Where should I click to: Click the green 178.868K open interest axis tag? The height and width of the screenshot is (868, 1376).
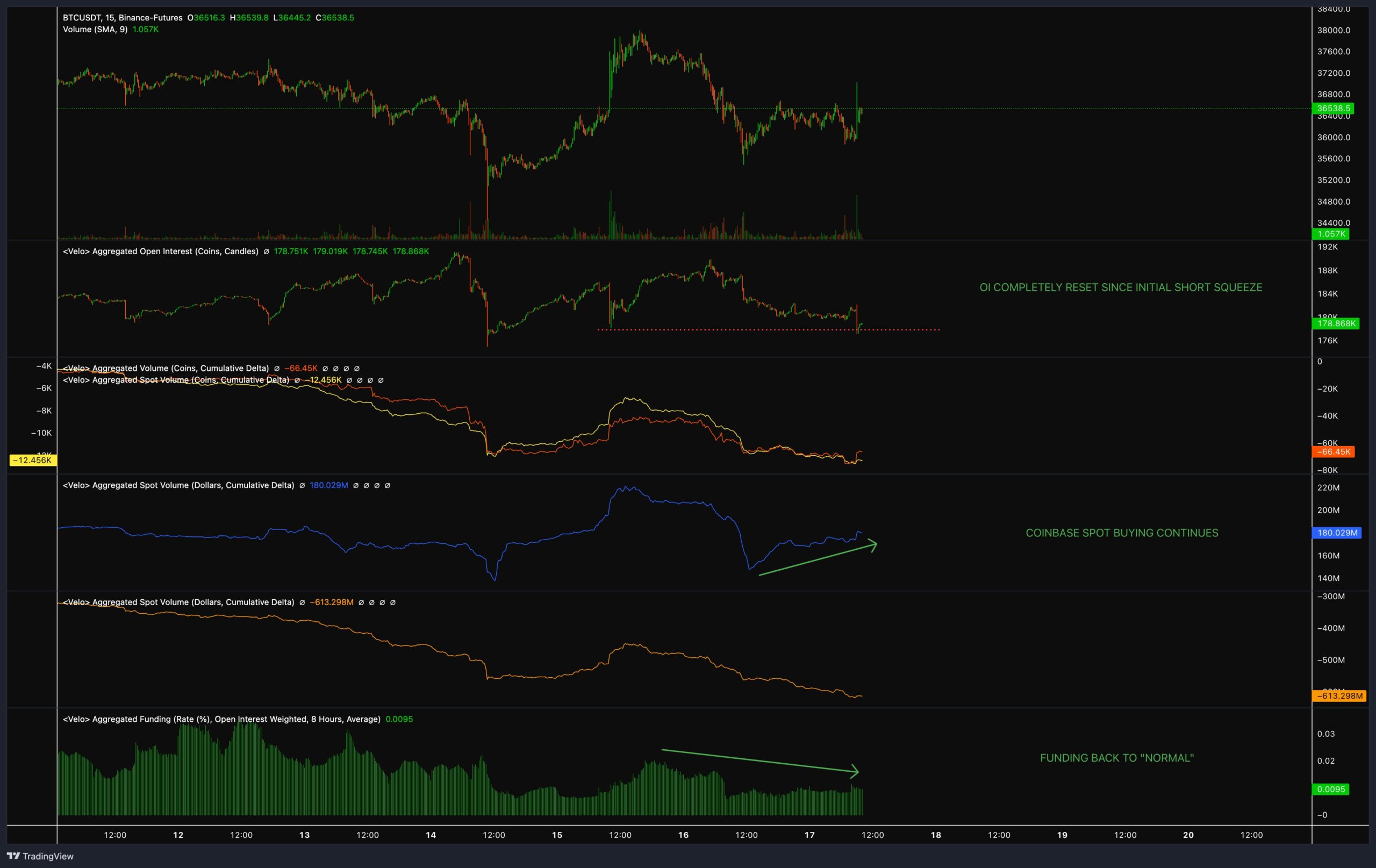(1336, 324)
